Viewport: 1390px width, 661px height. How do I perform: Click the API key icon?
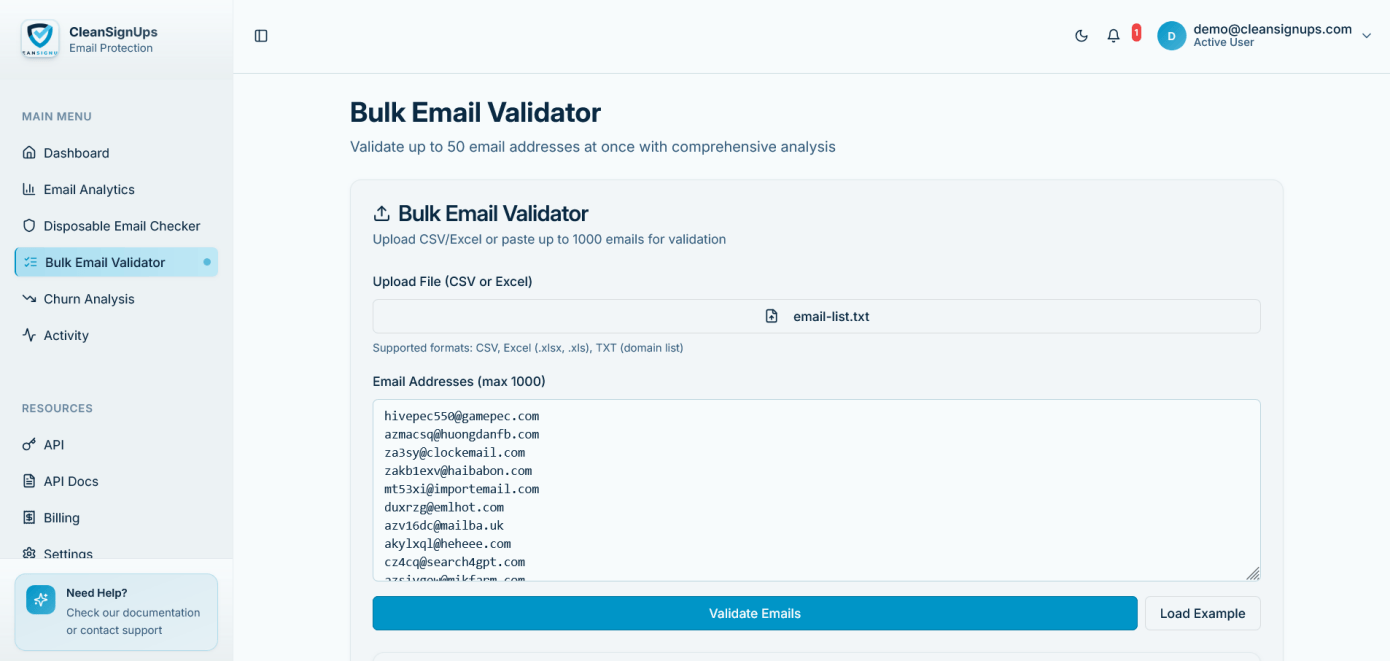[29, 445]
